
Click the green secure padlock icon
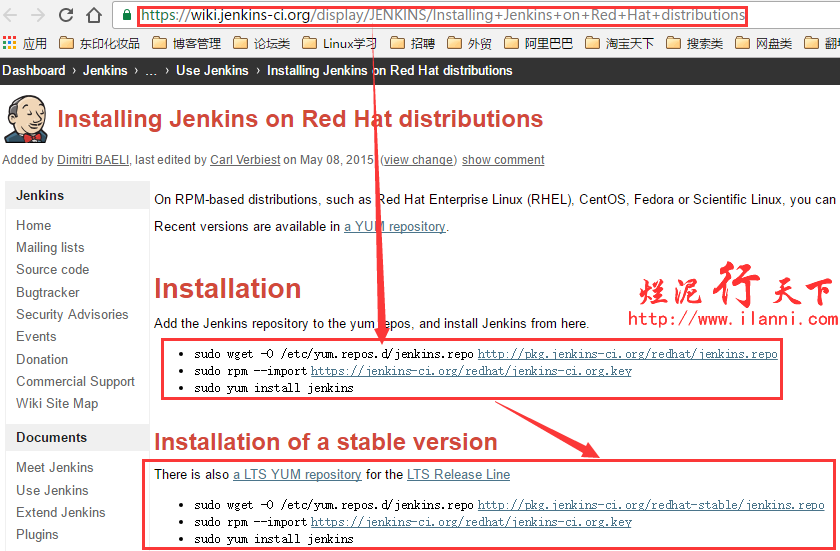pos(127,15)
